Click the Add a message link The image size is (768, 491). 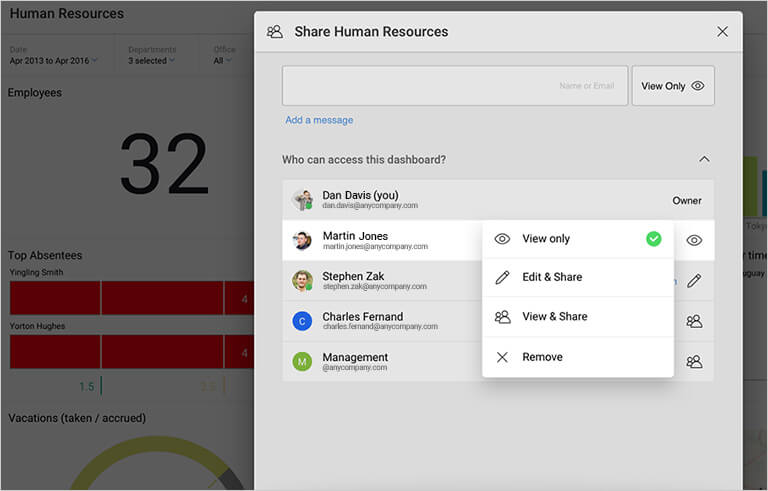click(x=319, y=120)
